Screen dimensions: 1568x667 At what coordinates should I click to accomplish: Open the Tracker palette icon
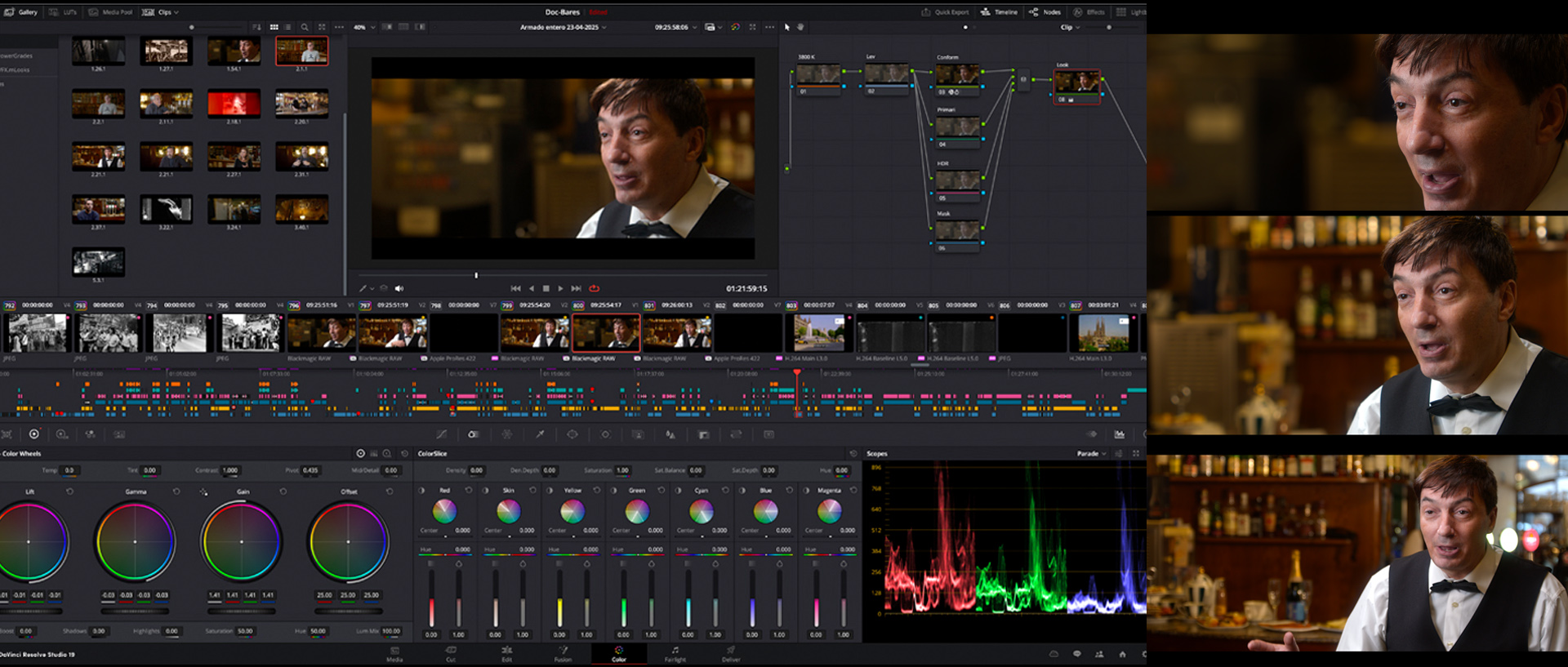point(605,434)
